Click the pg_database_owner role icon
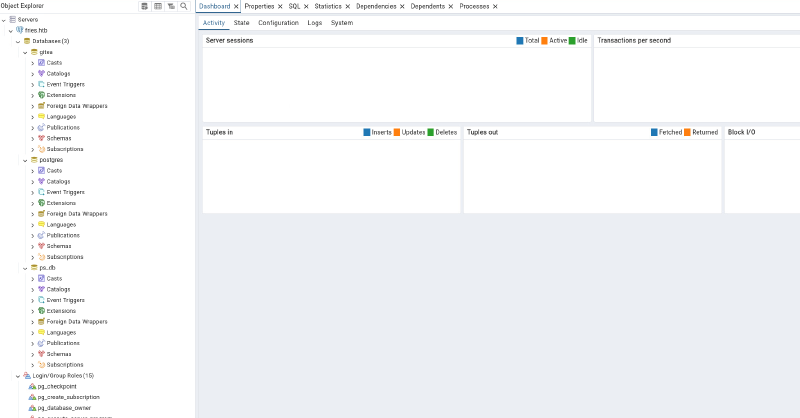 click(x=32, y=408)
